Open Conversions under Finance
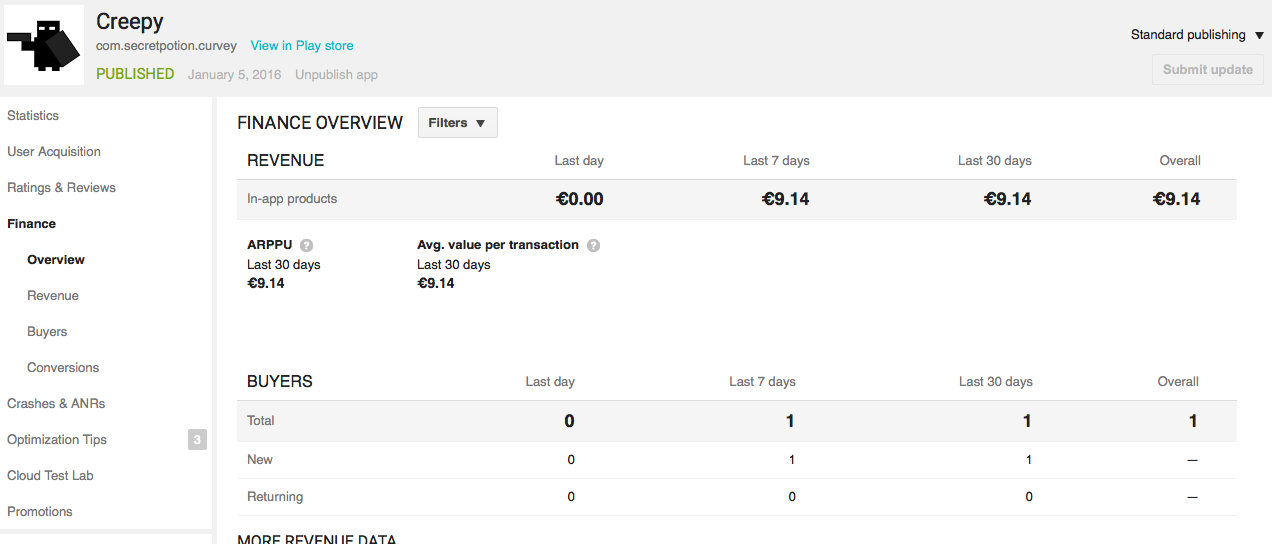This screenshot has height=544, width=1272. 63,368
